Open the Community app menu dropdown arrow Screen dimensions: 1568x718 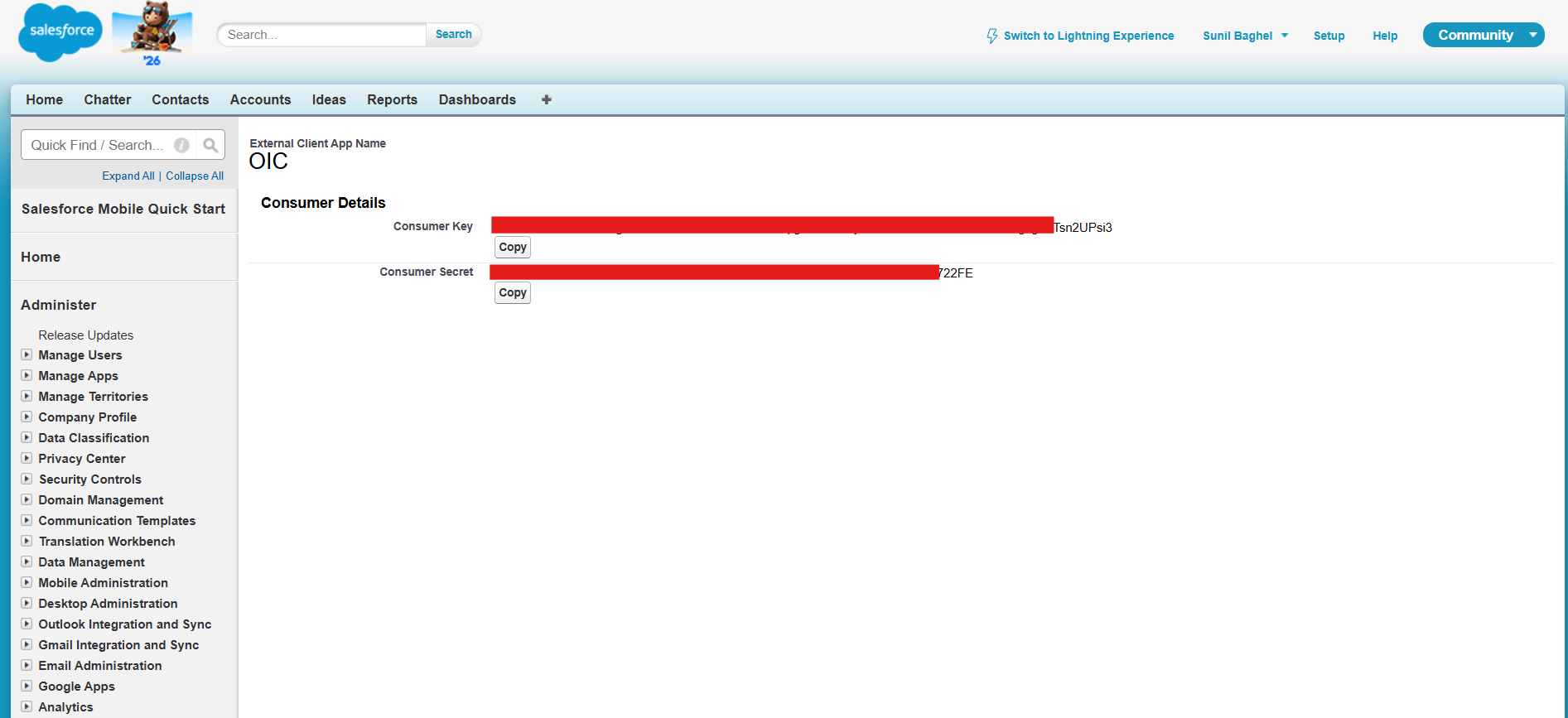[1533, 35]
